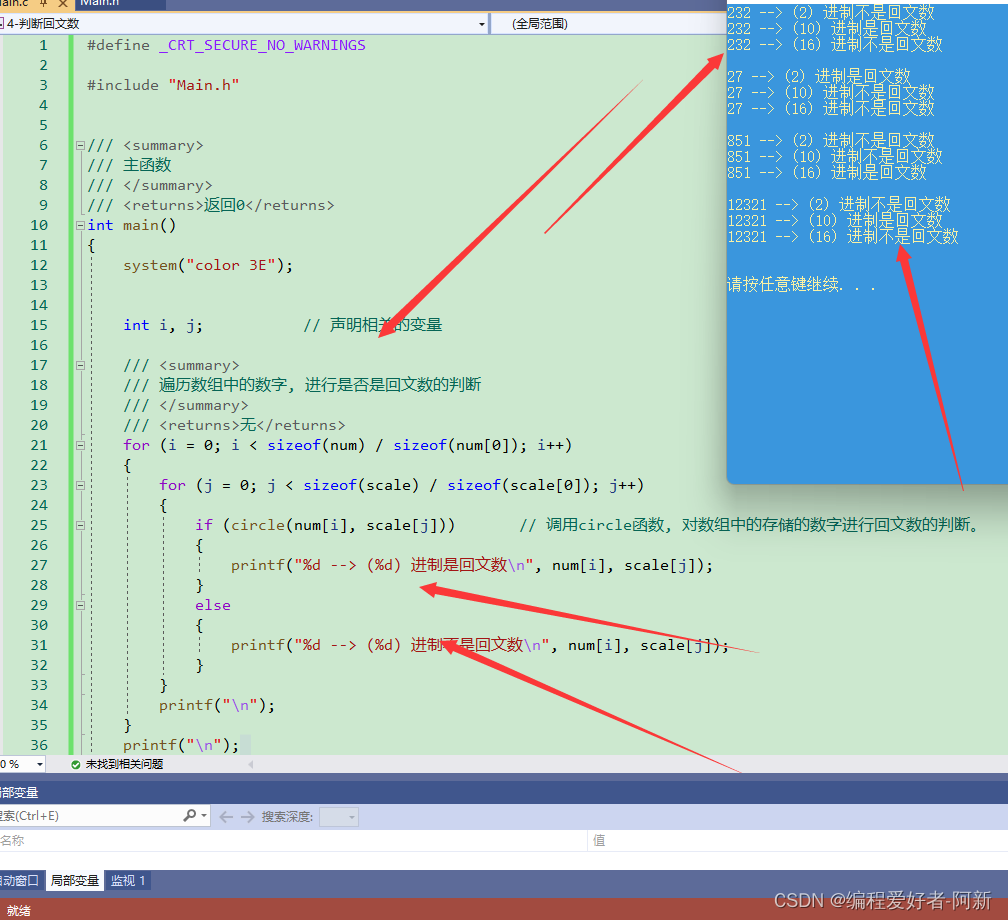The image size is (1008, 920).
Task: Open the (全局范围) scope dropdown
Action: 608,24
